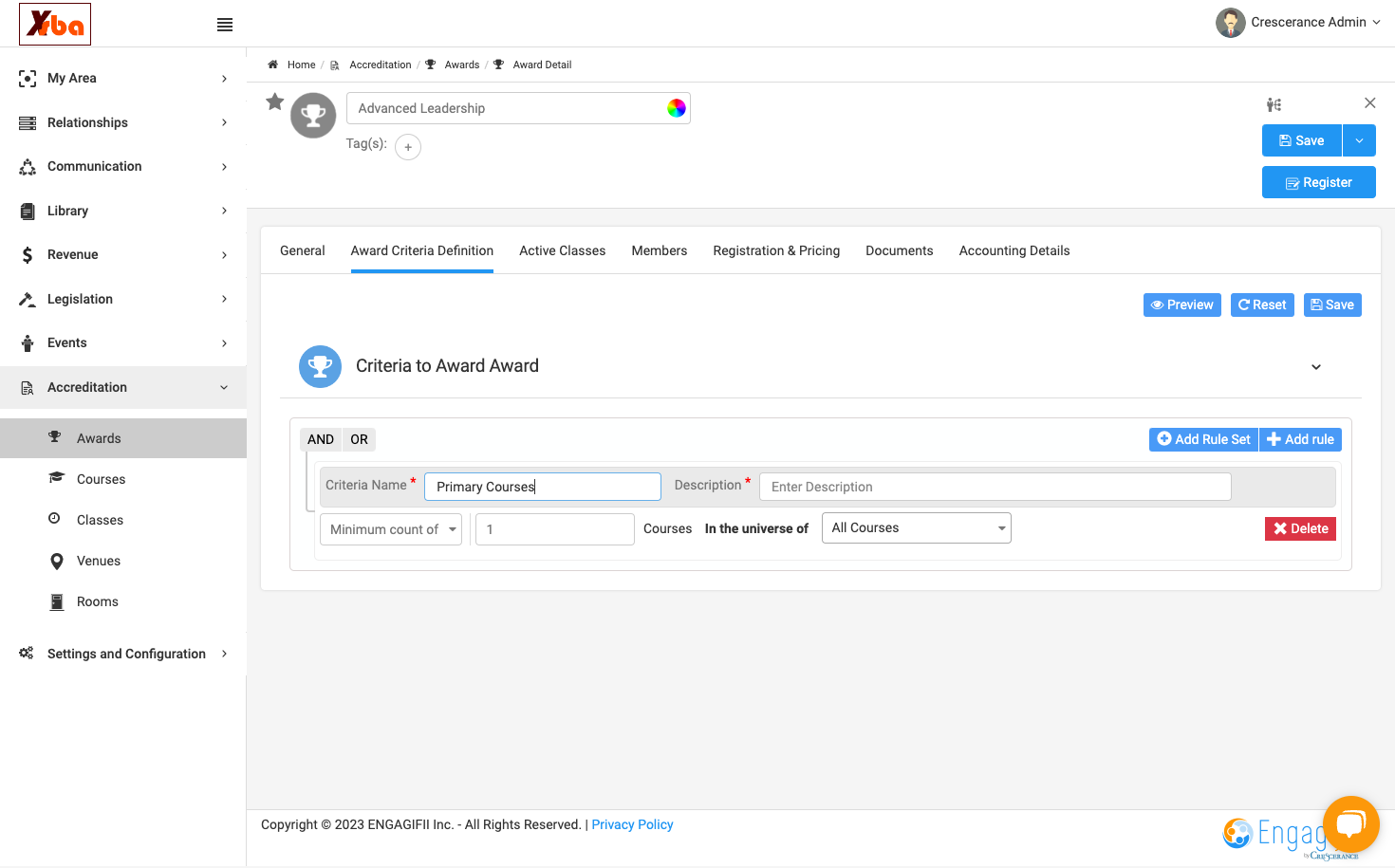Open the All Courses universe dropdown
This screenshot has height=868, width=1395.
(916, 528)
